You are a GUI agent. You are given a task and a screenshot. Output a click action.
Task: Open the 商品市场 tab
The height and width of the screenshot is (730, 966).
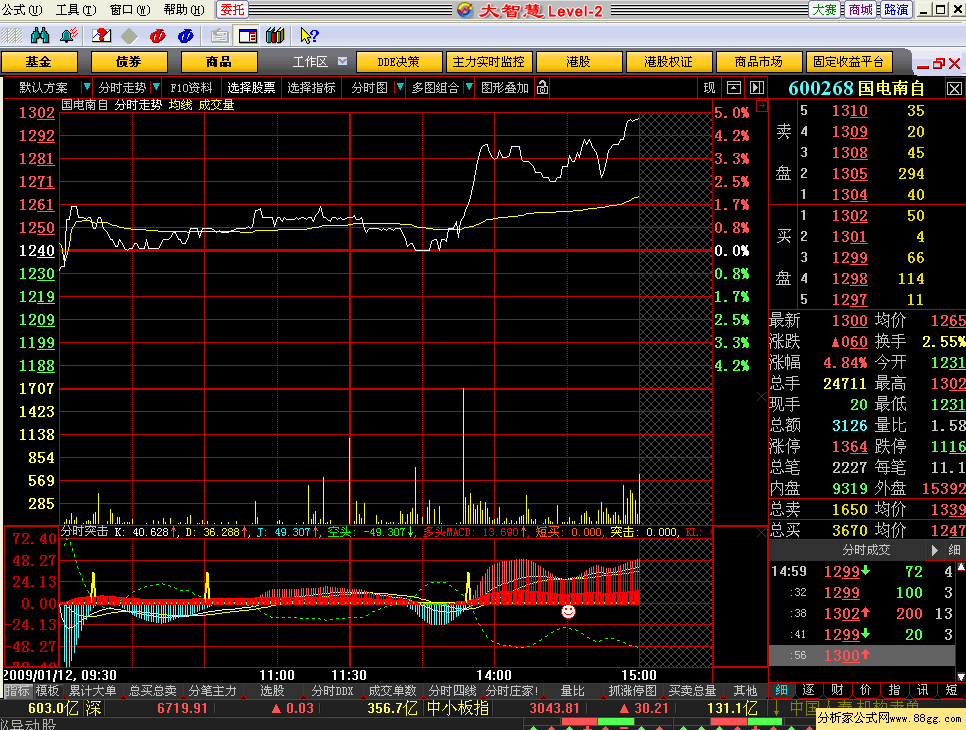point(758,62)
